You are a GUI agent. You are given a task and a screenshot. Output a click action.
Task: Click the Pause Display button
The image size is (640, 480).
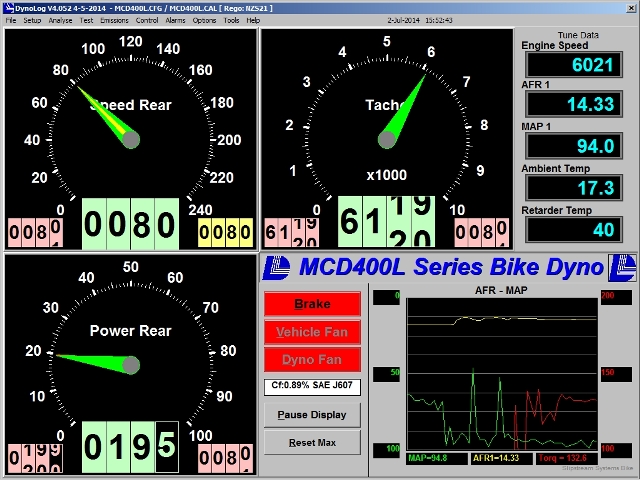[312, 415]
